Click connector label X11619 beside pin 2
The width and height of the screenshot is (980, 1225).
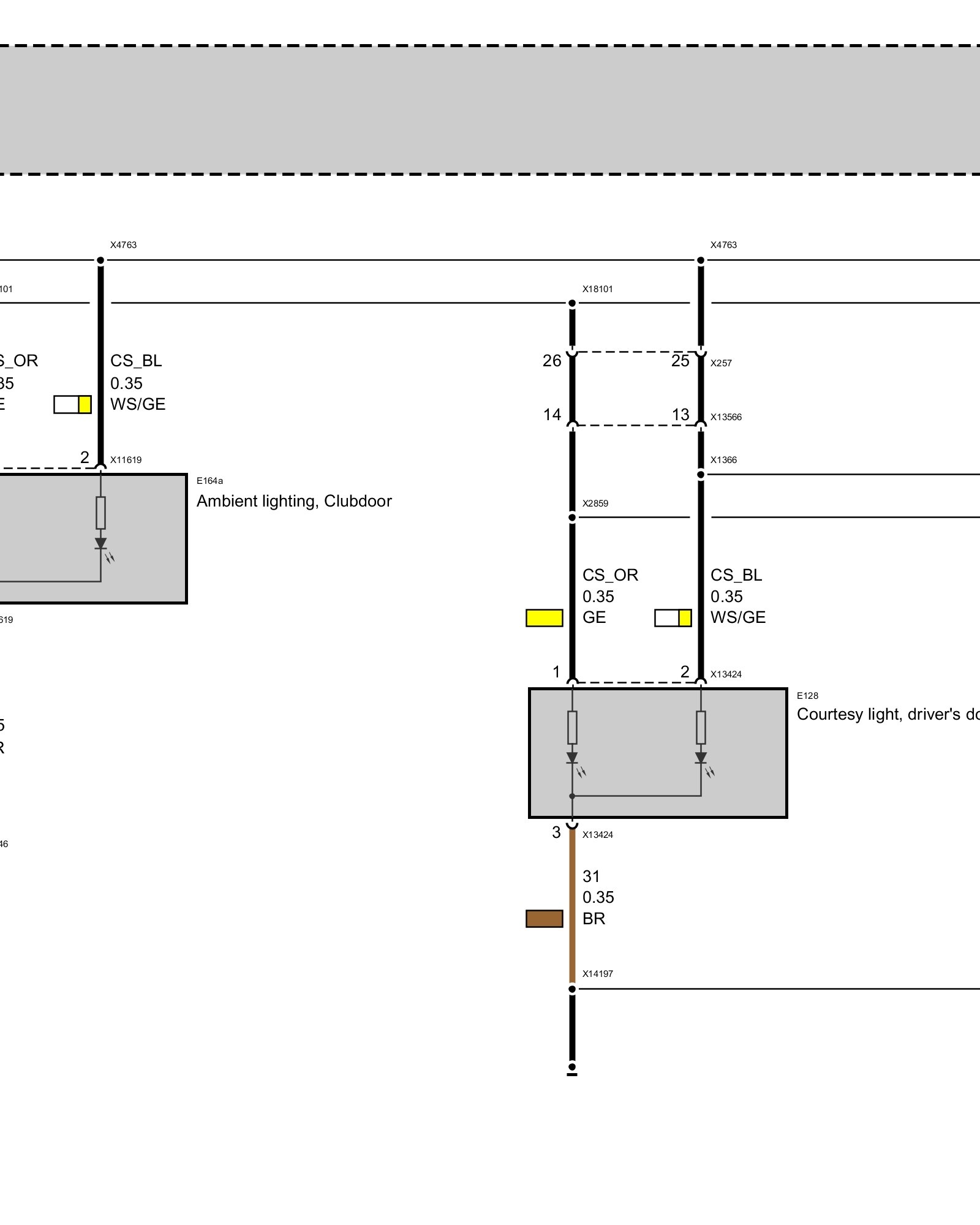(126, 460)
